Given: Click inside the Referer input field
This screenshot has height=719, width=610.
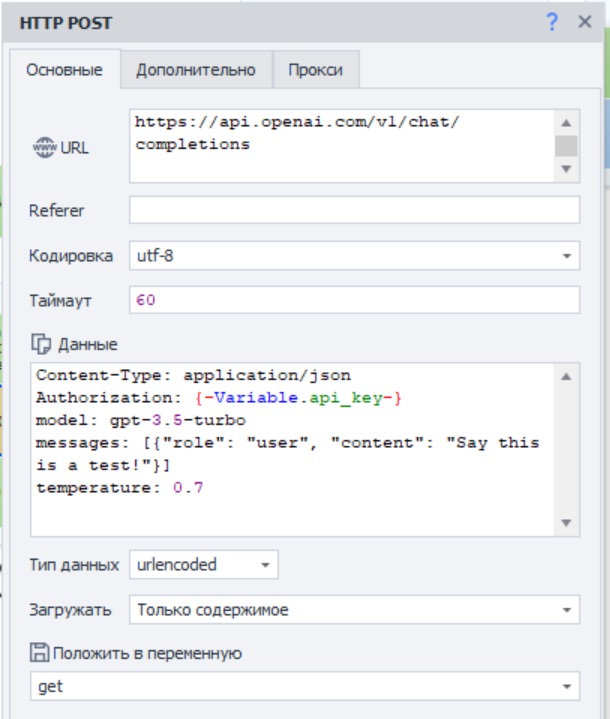Looking at the screenshot, I should pyautogui.click(x=354, y=211).
